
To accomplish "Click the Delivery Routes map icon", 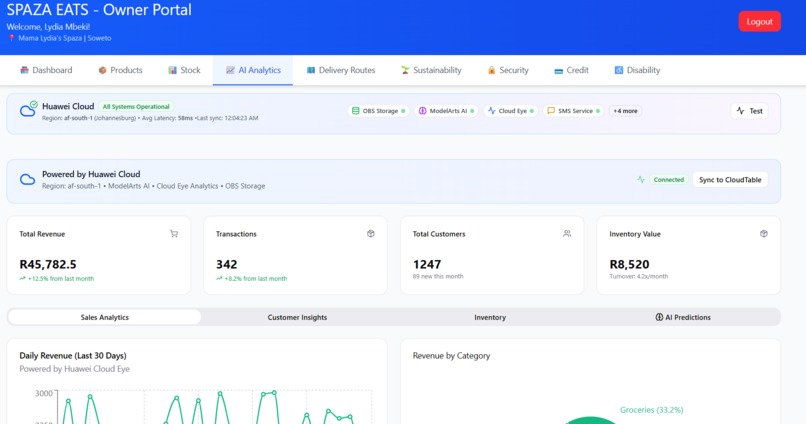I will pos(310,70).
